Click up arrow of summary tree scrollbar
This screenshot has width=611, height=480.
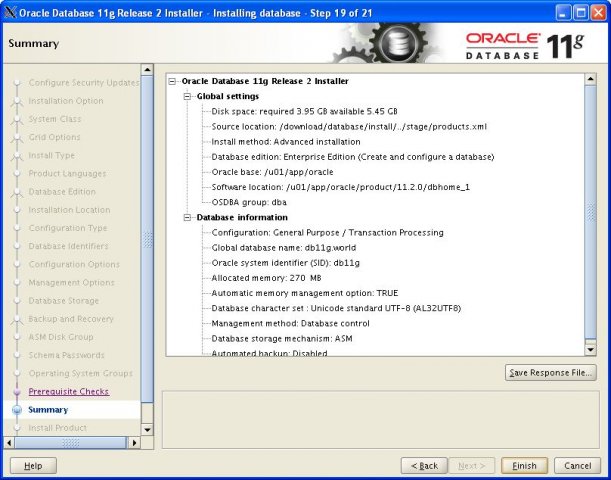[x=591, y=79]
